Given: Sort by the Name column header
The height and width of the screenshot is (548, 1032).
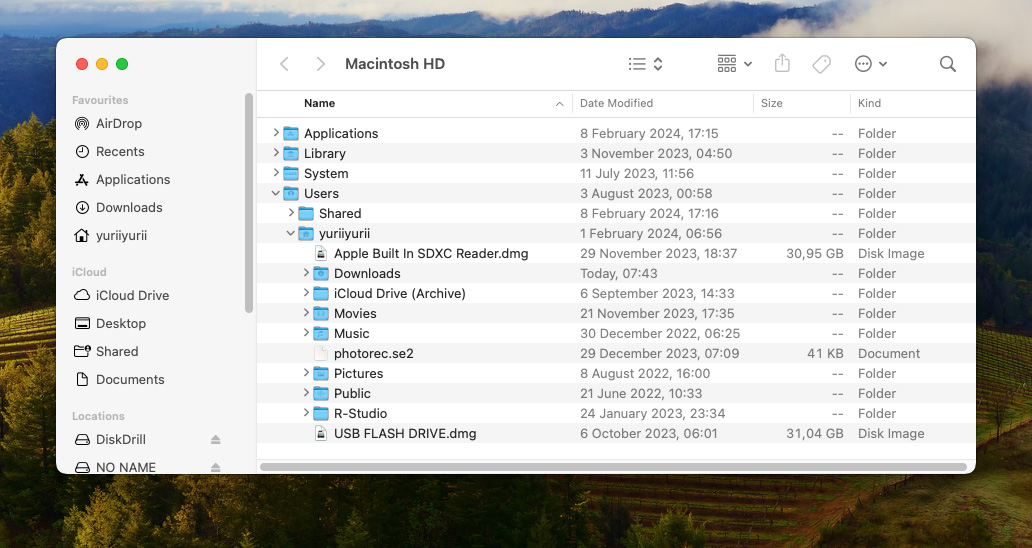Looking at the screenshot, I should [x=319, y=103].
